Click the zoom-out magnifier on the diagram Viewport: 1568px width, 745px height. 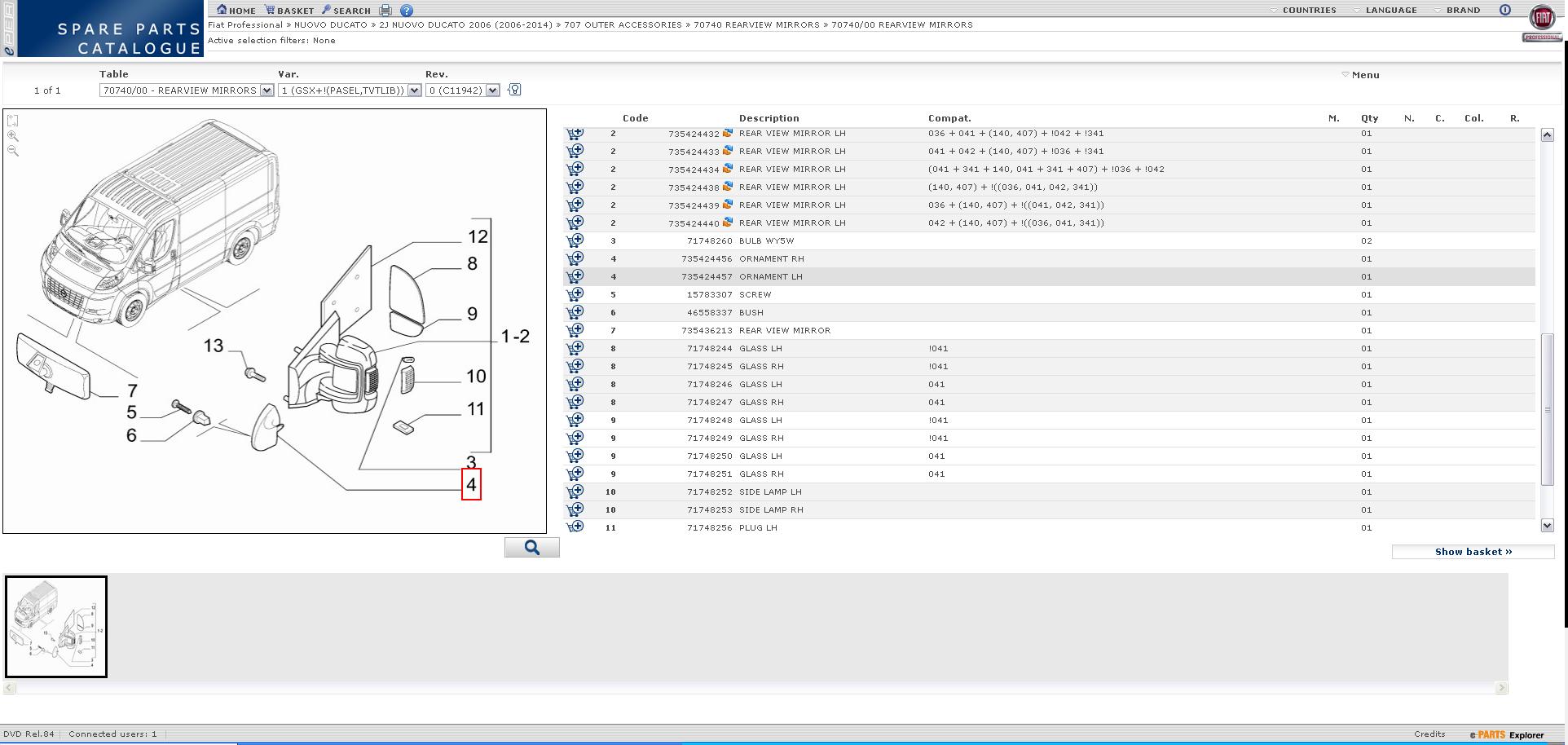point(12,151)
